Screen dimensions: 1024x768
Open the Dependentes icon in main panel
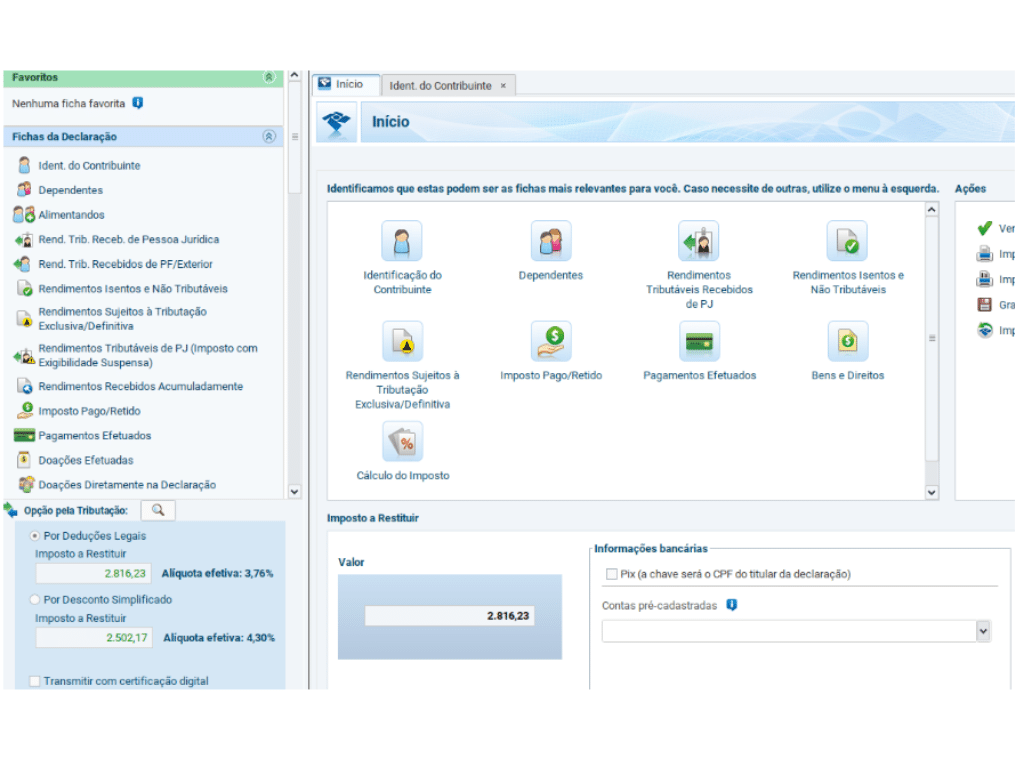pos(550,242)
